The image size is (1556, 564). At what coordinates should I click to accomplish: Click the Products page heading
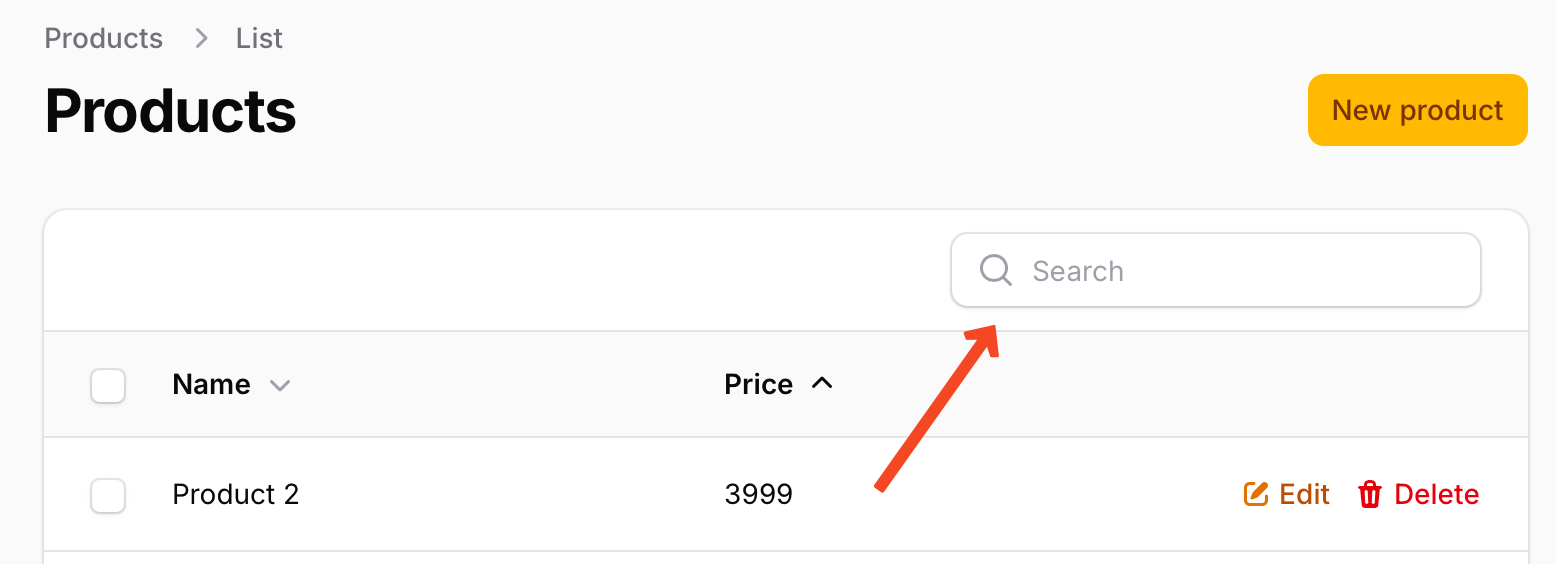tap(171, 110)
